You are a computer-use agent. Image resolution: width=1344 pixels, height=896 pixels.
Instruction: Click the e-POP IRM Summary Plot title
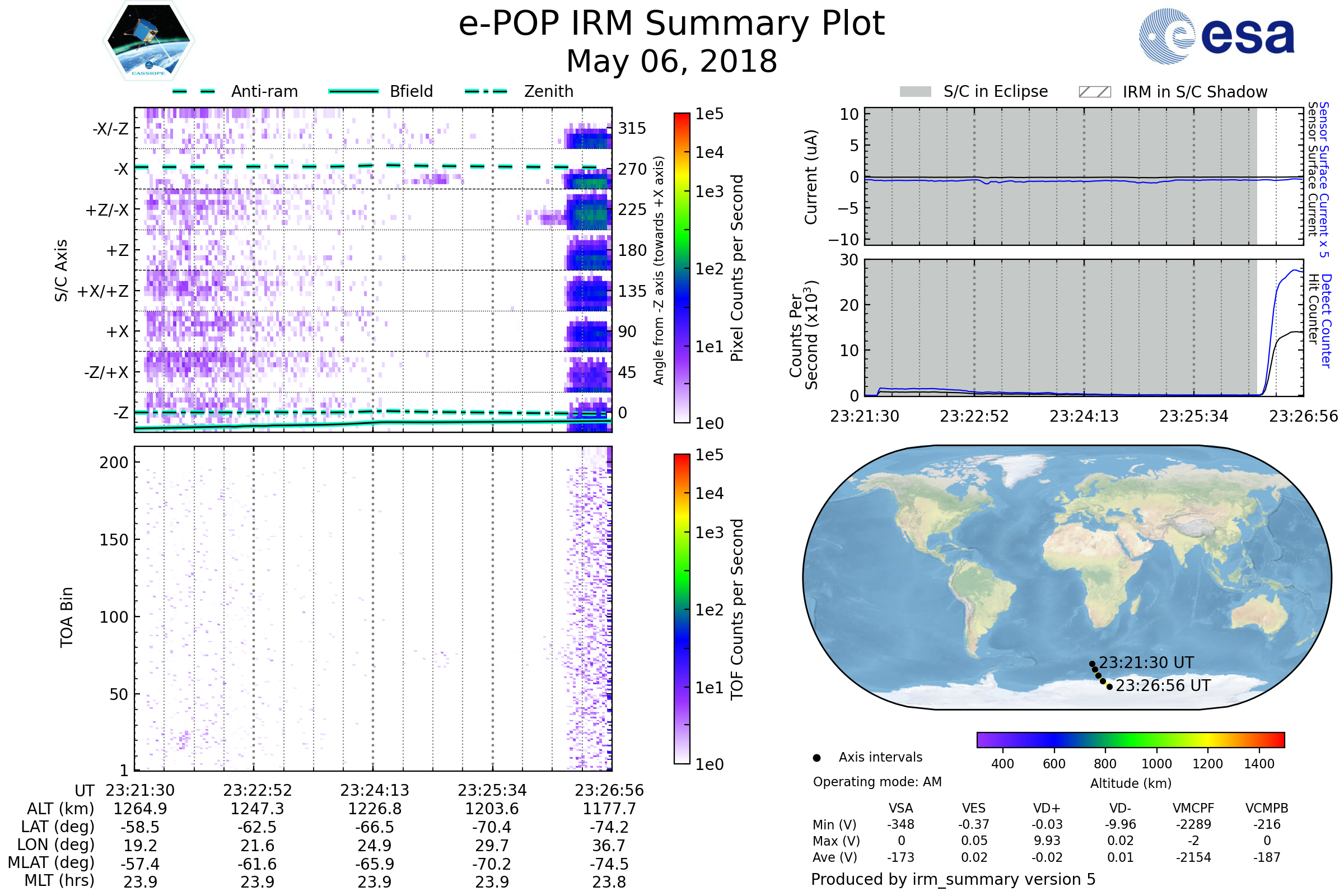pos(671,24)
